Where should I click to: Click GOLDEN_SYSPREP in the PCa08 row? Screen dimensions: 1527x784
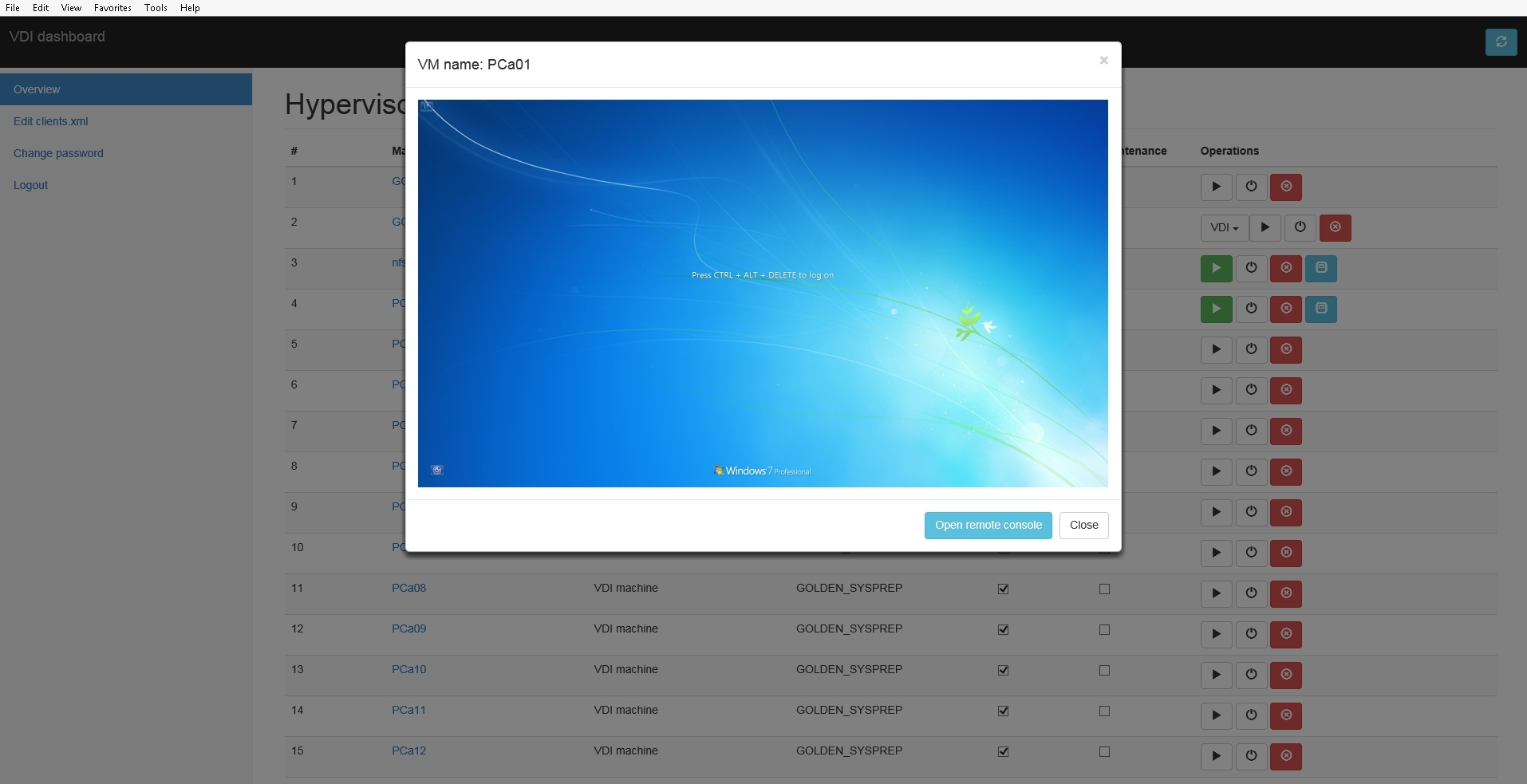(849, 588)
